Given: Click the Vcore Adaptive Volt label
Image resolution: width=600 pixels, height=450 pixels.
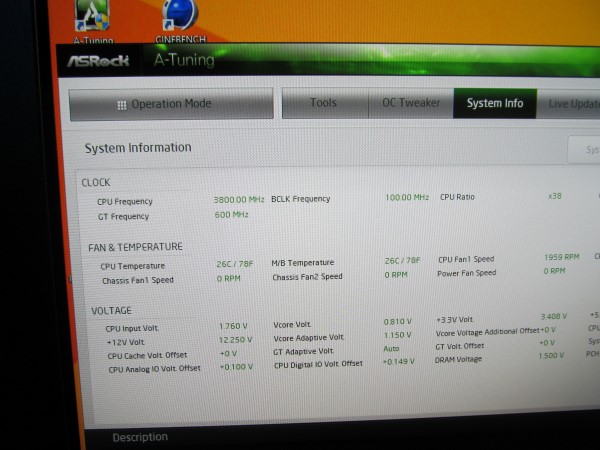Looking at the screenshot, I should pyautogui.click(x=309, y=338).
